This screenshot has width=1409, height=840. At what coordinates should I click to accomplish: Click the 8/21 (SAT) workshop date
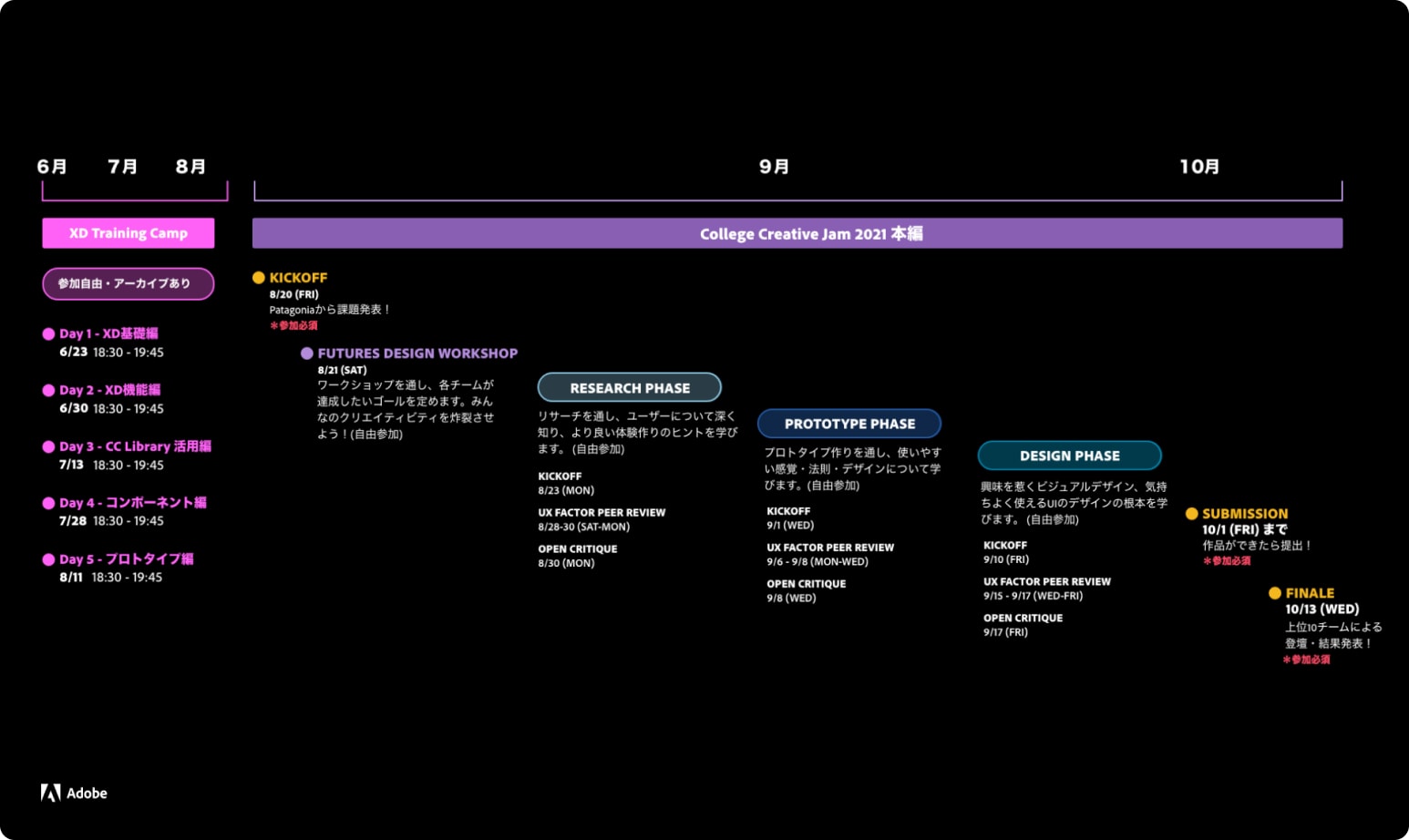point(342,370)
